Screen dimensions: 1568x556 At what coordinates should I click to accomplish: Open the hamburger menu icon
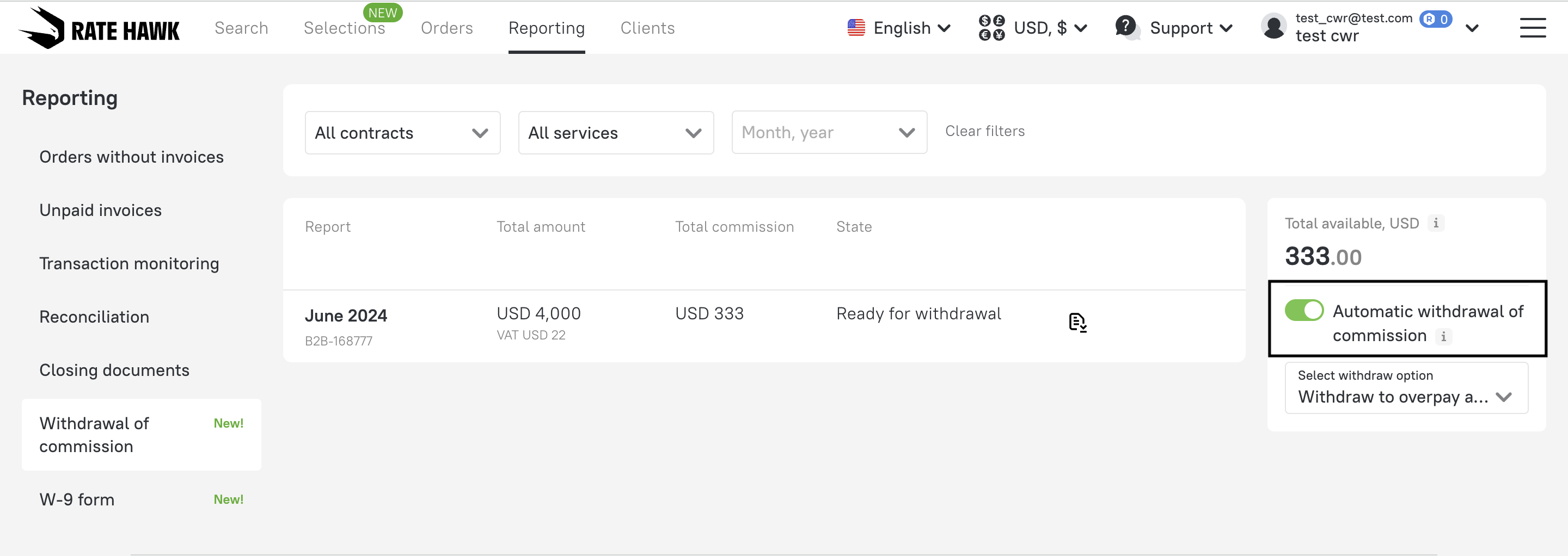pyautogui.click(x=1532, y=28)
